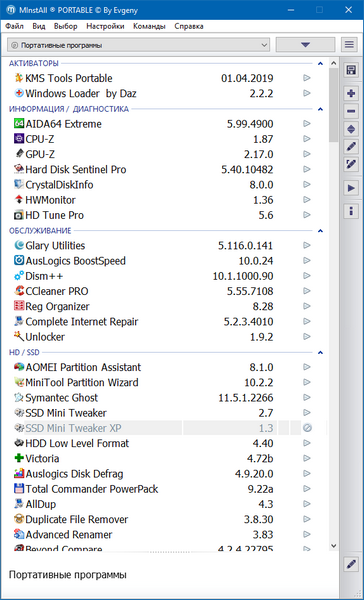This screenshot has height=600, width=364.
Task: Open the Портативные программы combo box
Action: click(138, 45)
